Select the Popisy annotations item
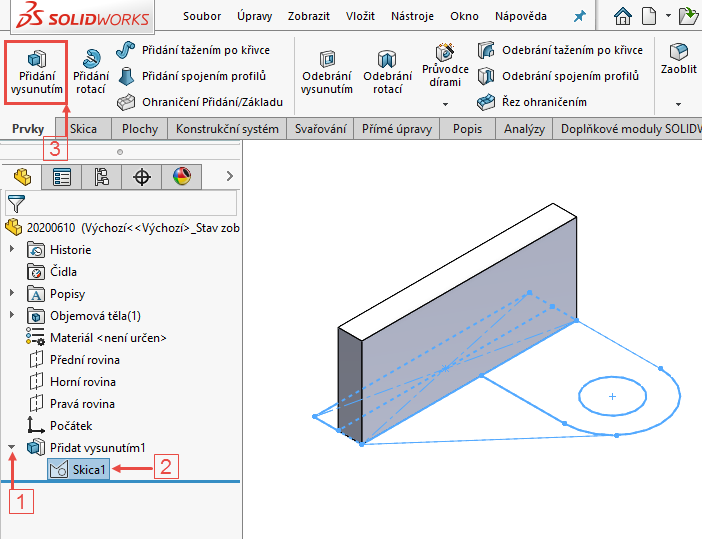Viewport: 702px width, 539px height. tap(56, 294)
